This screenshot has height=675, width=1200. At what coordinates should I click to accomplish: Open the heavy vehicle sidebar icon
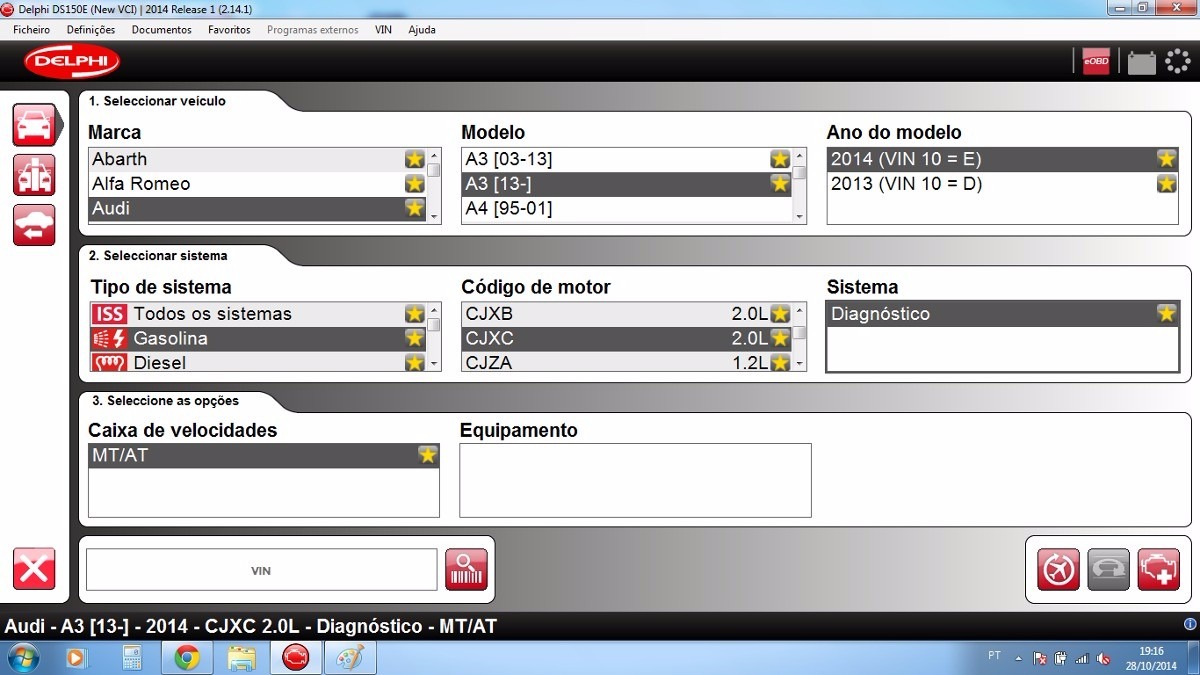34,175
